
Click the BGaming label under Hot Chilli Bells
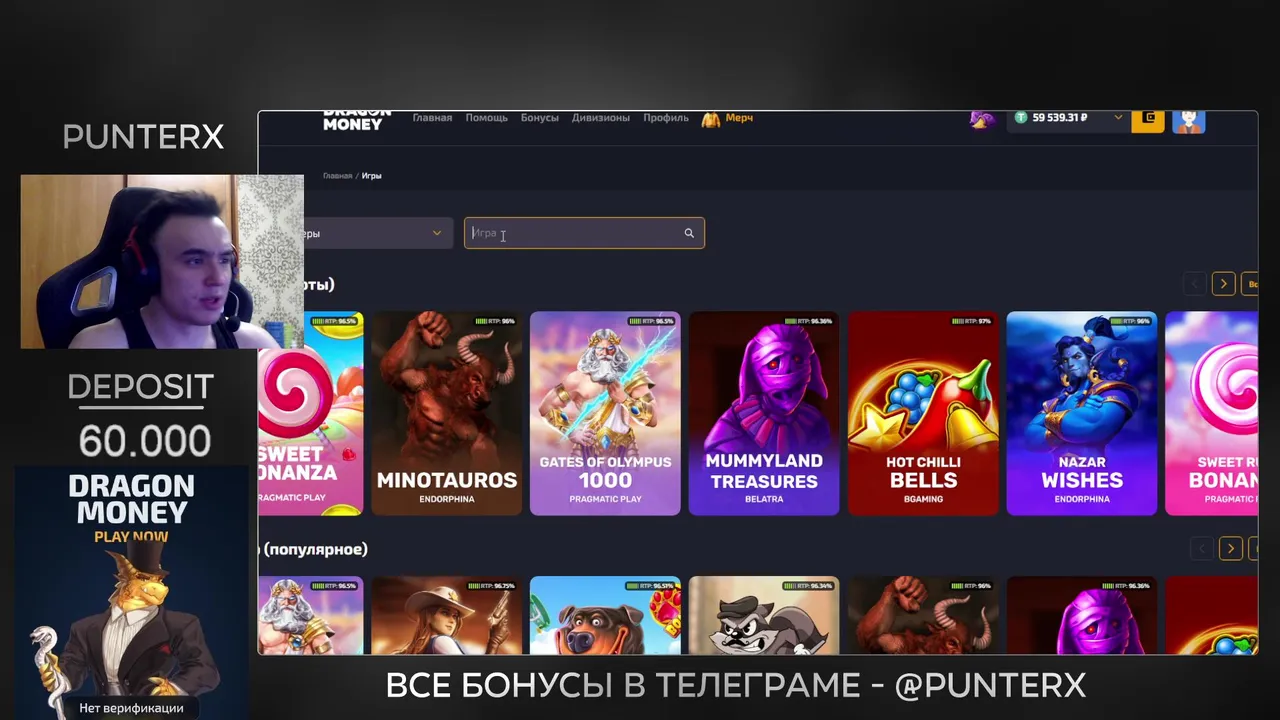[x=923, y=498]
